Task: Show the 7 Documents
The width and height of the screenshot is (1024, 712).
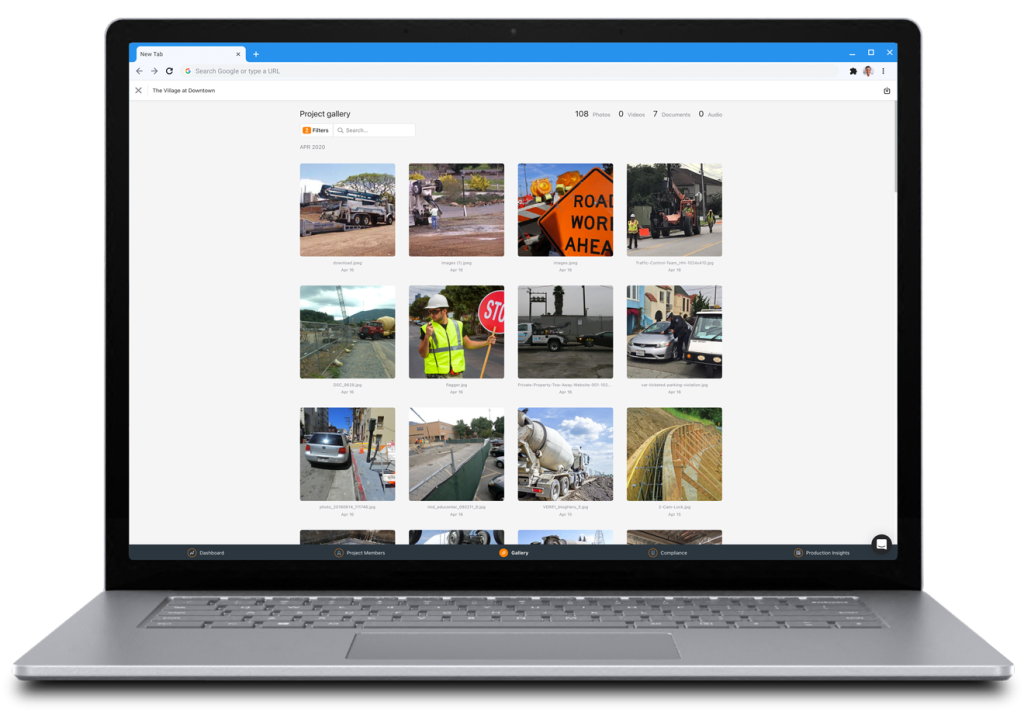Action: 671,115
